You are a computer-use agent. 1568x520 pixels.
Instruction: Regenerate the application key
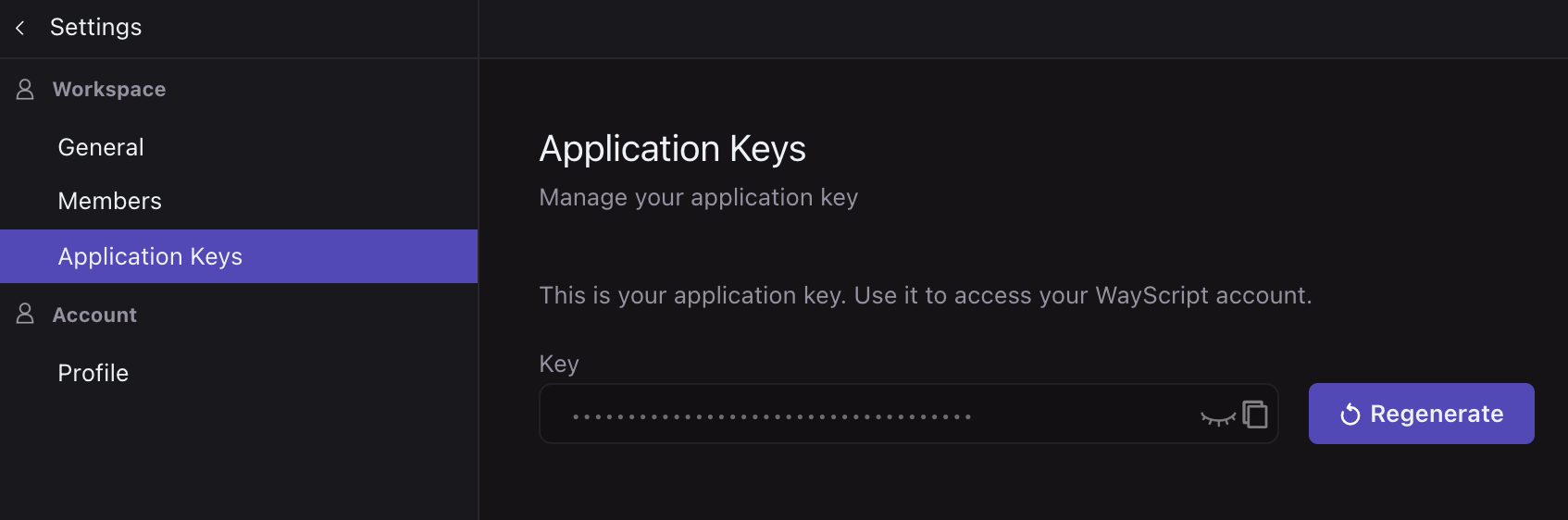[x=1421, y=414]
